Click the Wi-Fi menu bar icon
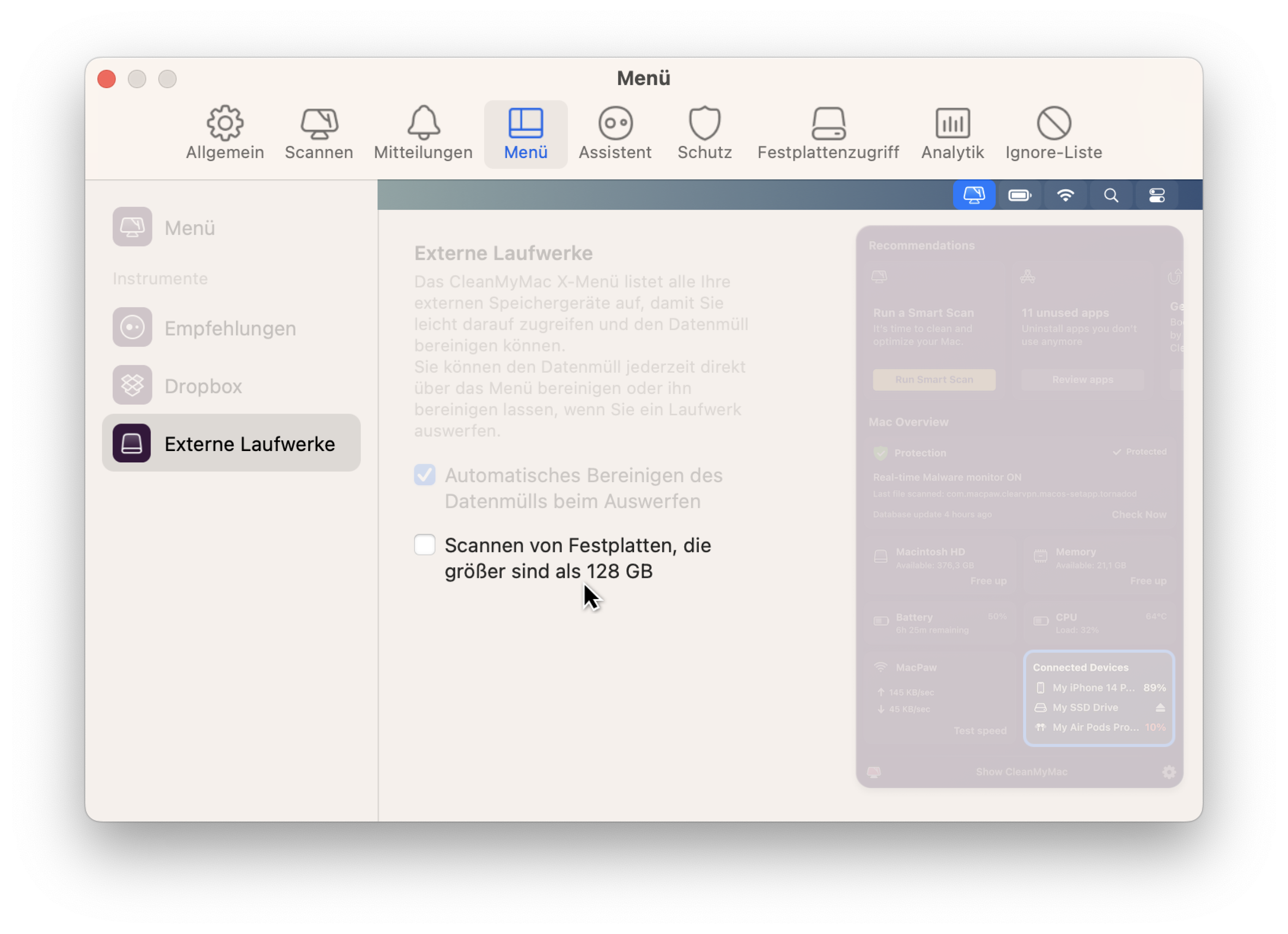Image resolution: width=1288 pixels, height=934 pixels. (x=1065, y=195)
